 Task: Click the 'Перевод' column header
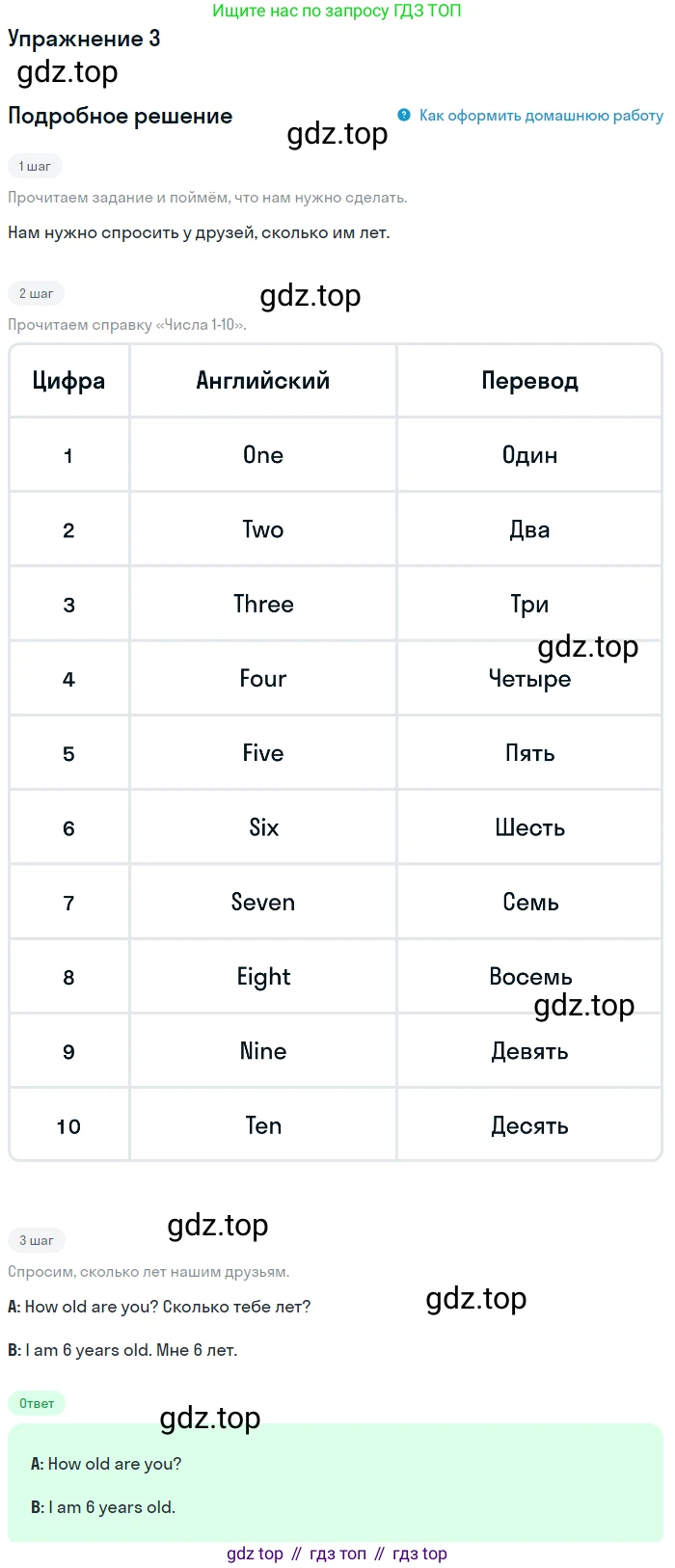(529, 381)
